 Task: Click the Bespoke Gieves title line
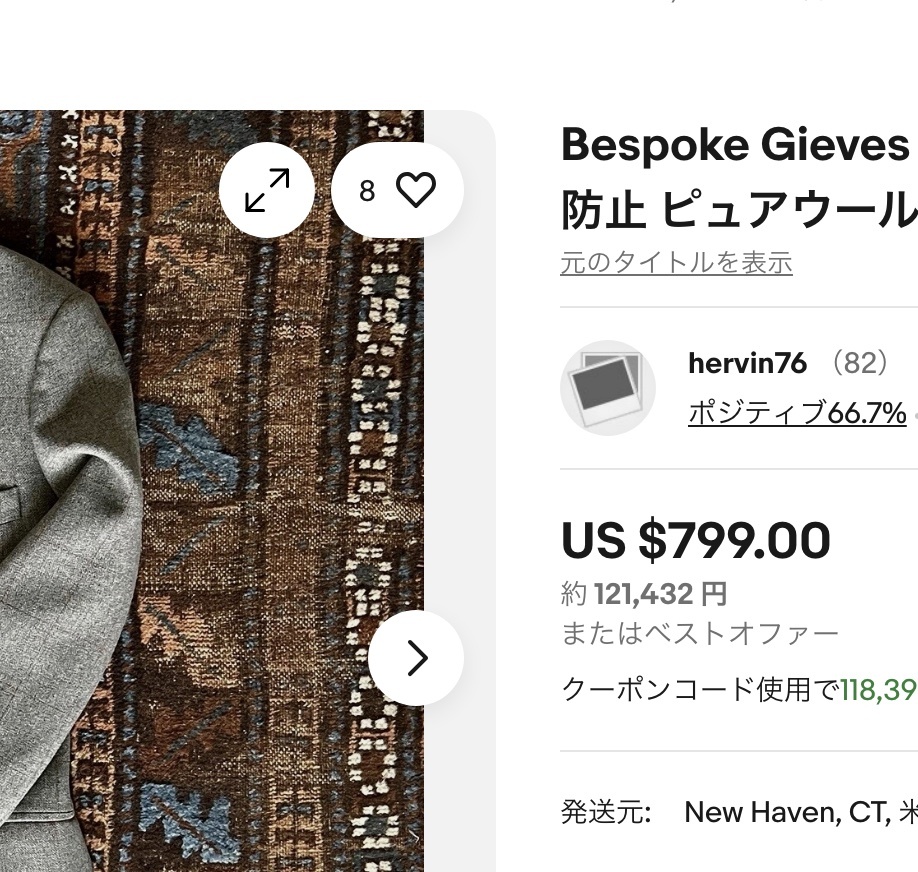(735, 146)
